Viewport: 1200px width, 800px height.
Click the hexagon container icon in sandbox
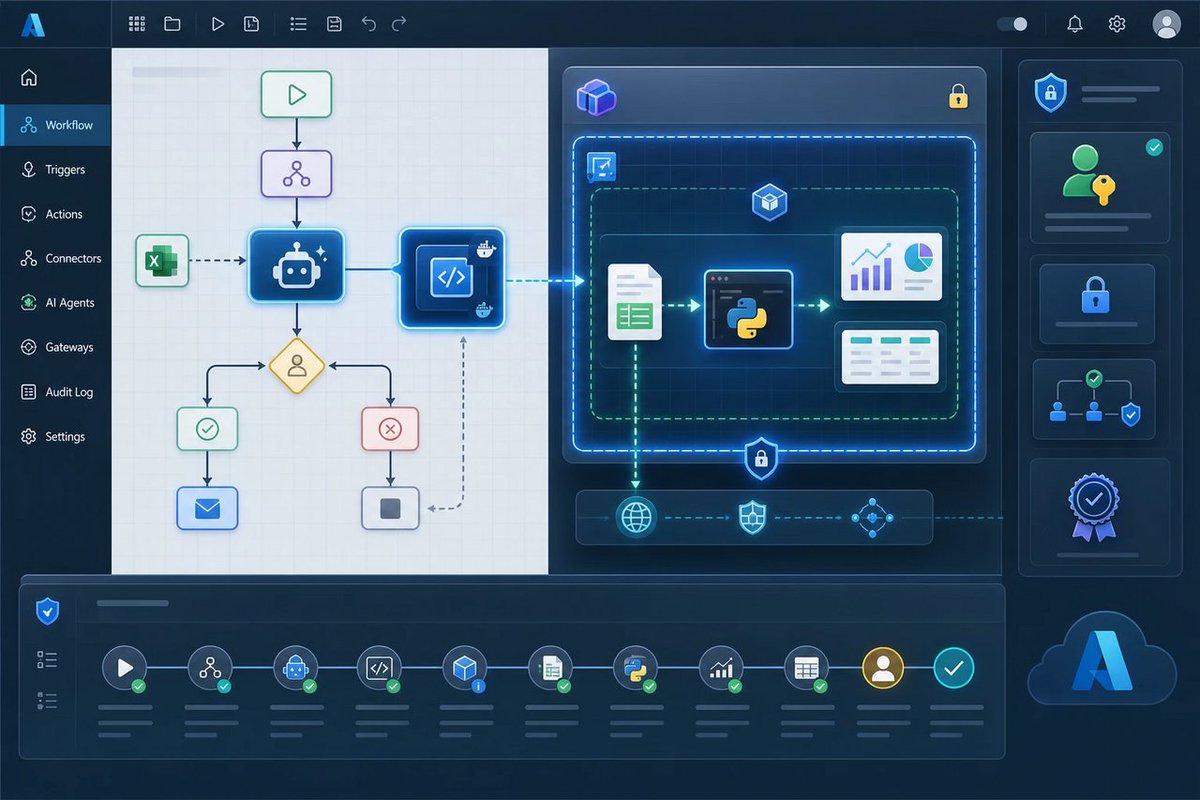point(769,202)
